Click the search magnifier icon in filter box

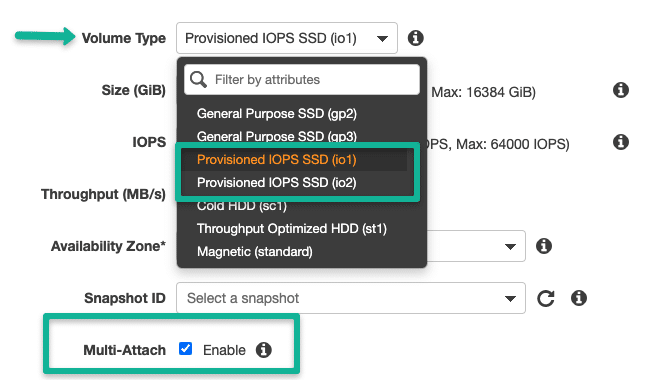tap(198, 79)
